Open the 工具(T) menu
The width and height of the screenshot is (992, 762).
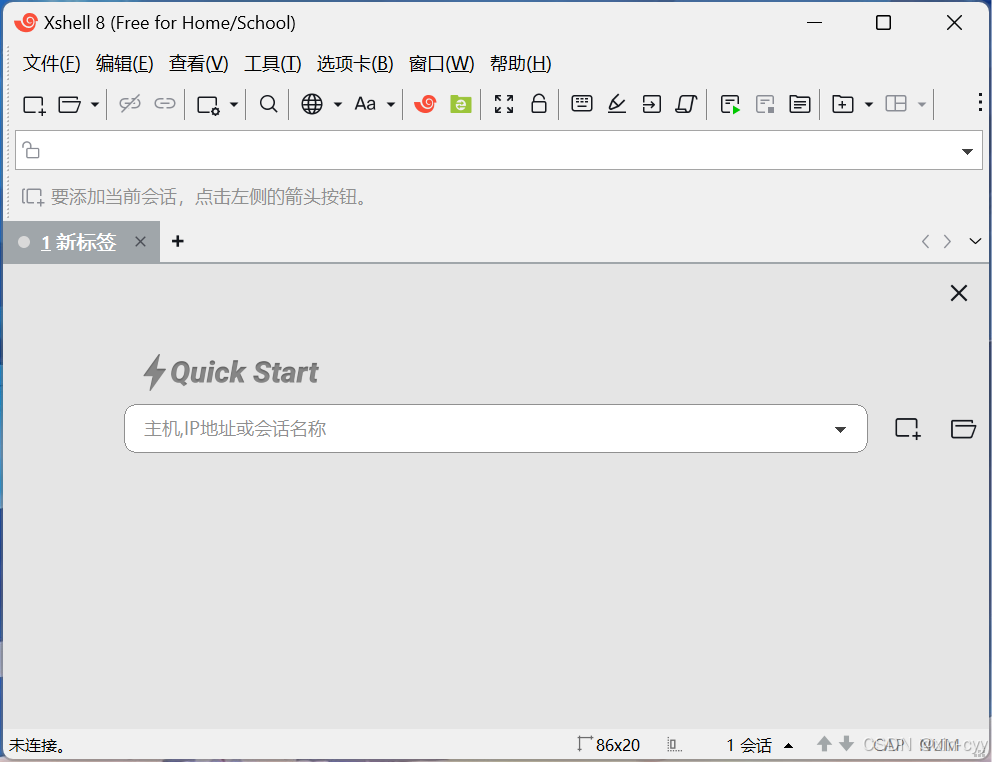click(273, 63)
